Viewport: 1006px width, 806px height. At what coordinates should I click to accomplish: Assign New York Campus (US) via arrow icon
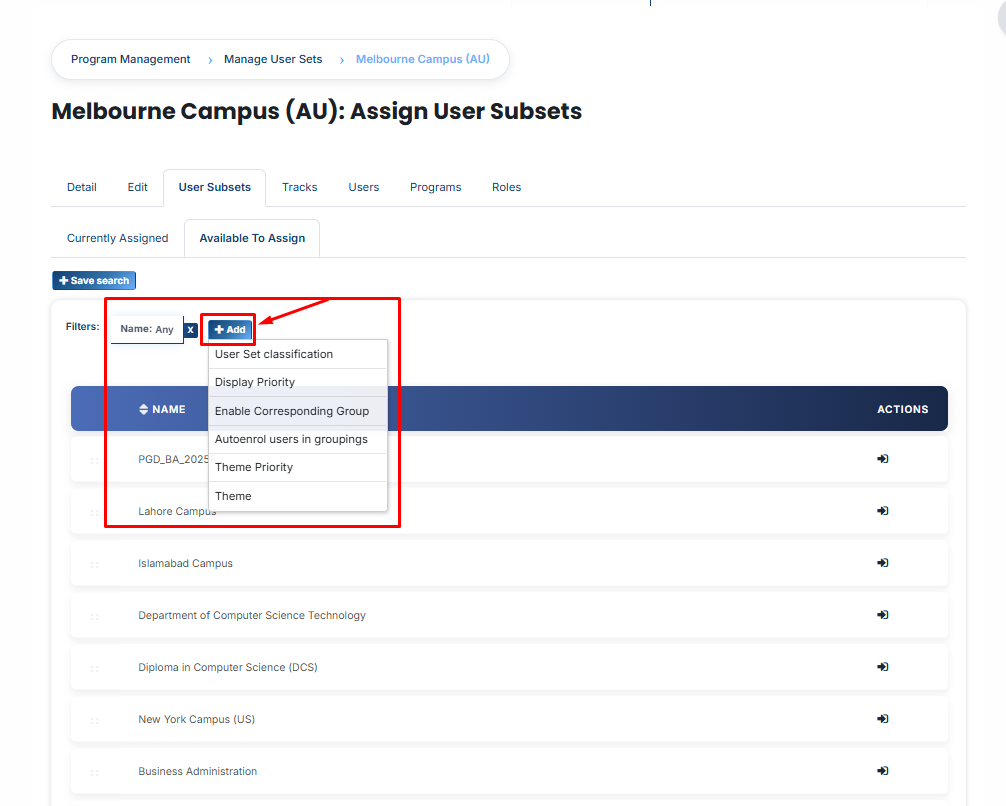[883, 719]
